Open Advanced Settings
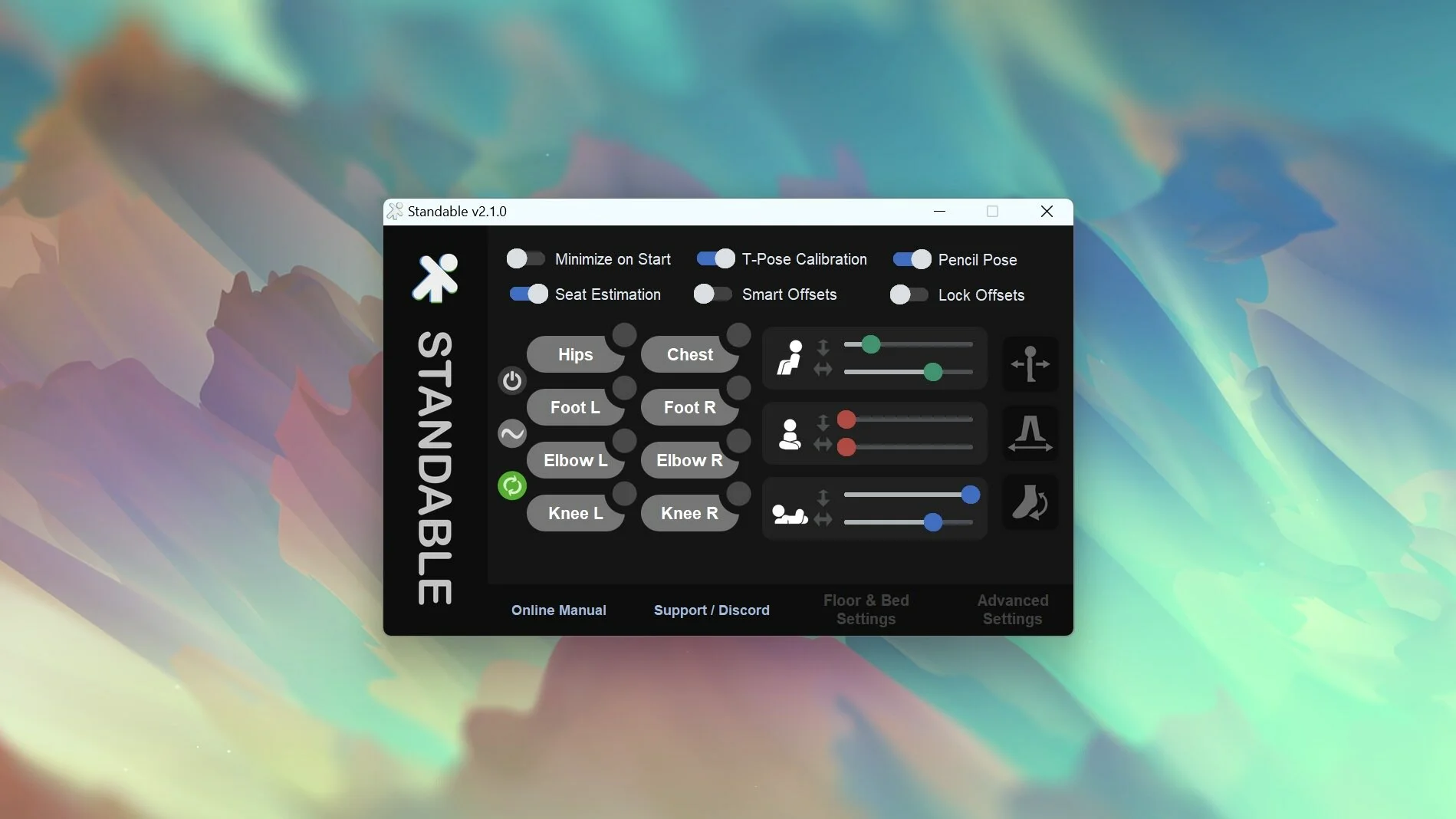Image resolution: width=1456 pixels, height=819 pixels. [x=1012, y=610]
